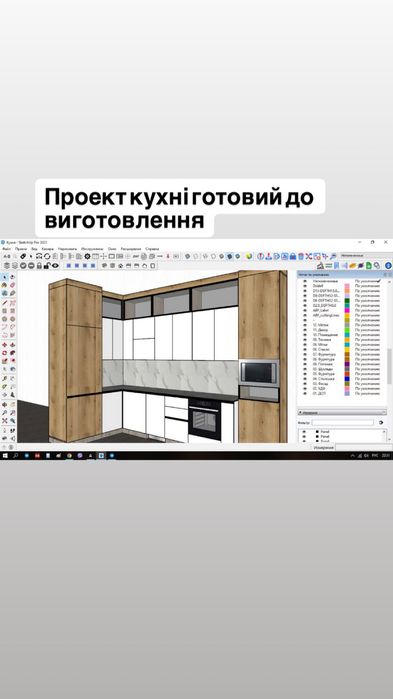Open the Правка menu
Viewport: 393px width, 699px height.
(x=21, y=249)
